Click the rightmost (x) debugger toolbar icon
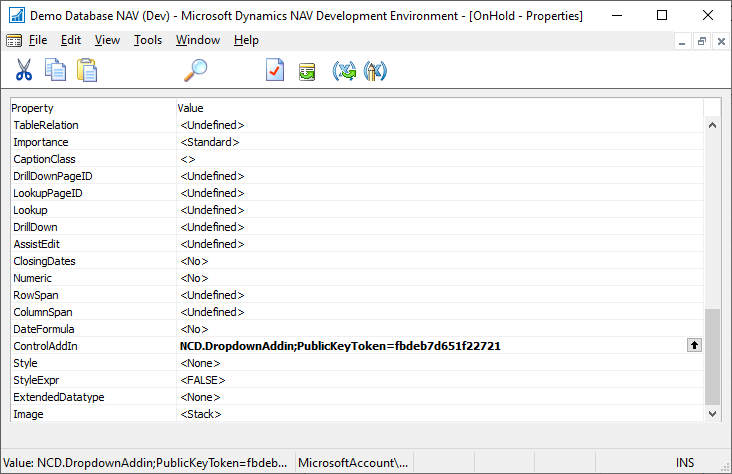Image resolution: width=732 pixels, height=474 pixels. [x=376, y=71]
